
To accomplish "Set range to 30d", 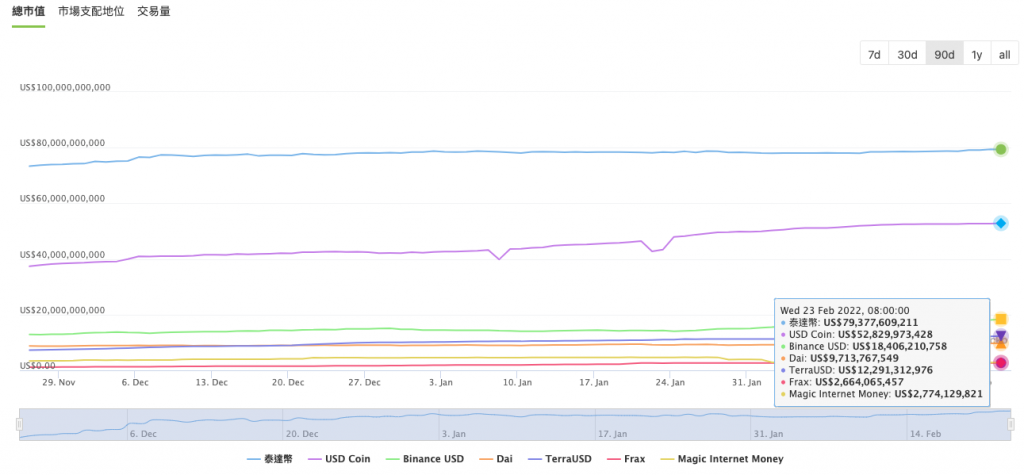I will tap(907, 54).
